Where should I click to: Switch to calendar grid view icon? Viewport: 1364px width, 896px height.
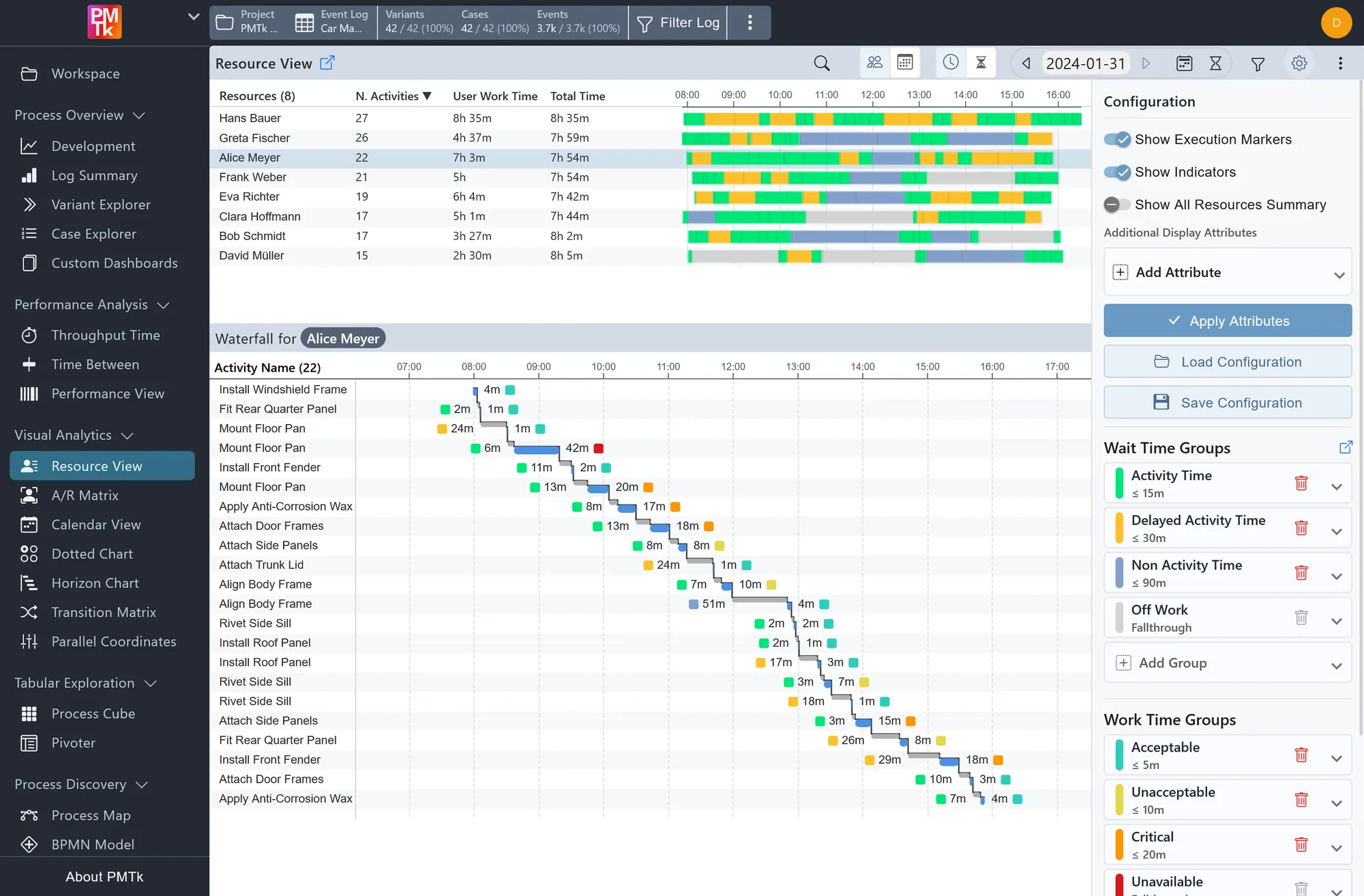(x=905, y=63)
